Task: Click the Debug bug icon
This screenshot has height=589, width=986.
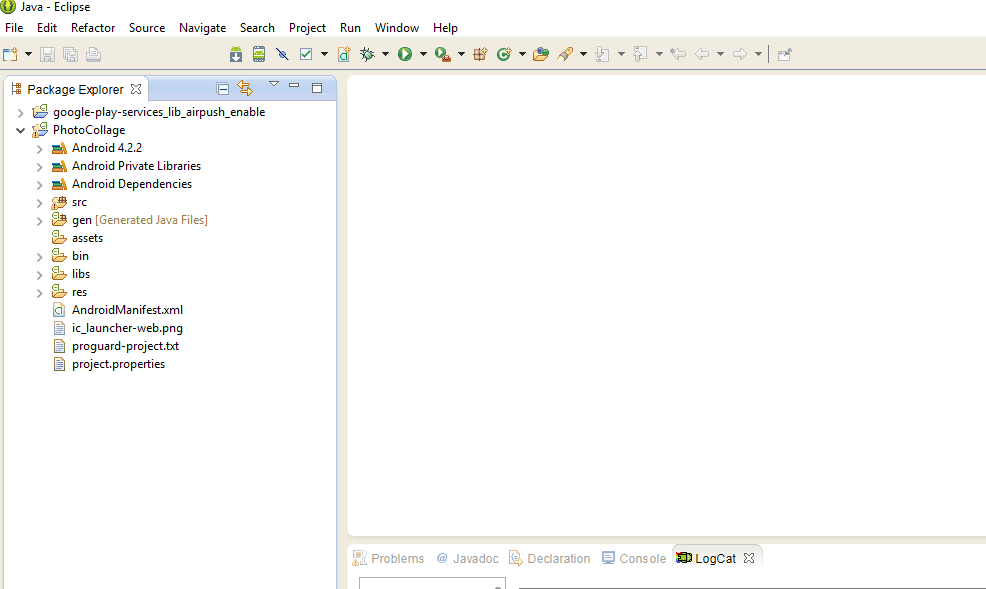Action: [x=367, y=54]
